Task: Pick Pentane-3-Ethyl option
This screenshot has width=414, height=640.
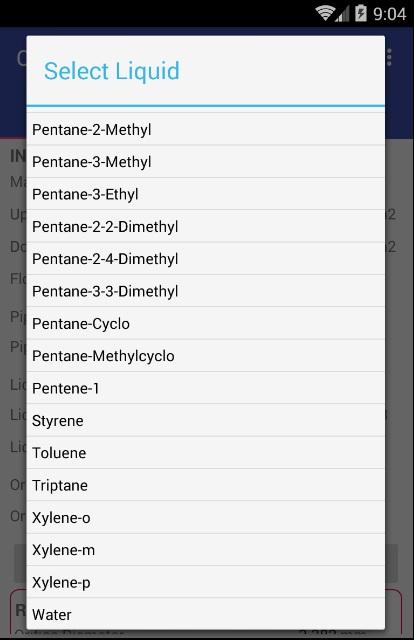Action: (206, 194)
